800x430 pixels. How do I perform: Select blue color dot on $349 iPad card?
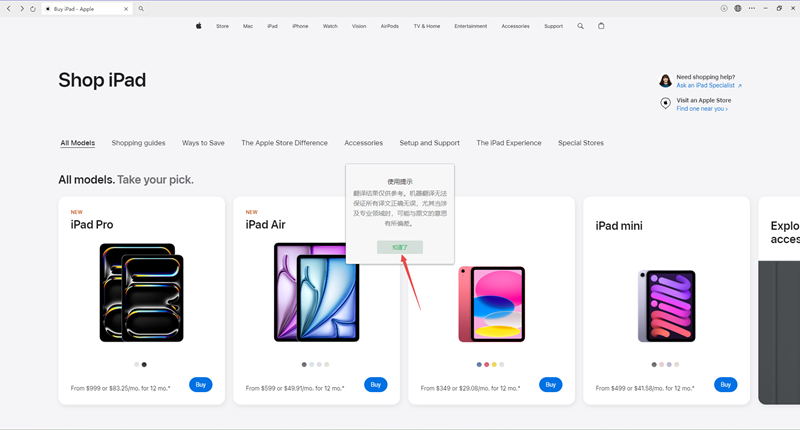[479, 365]
